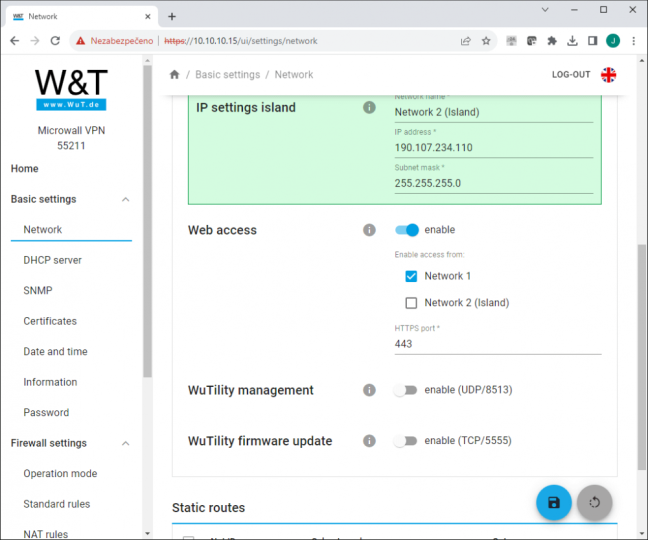
Task: Enable WuTility firmware update TCP/5555 switch
Action: (405, 441)
